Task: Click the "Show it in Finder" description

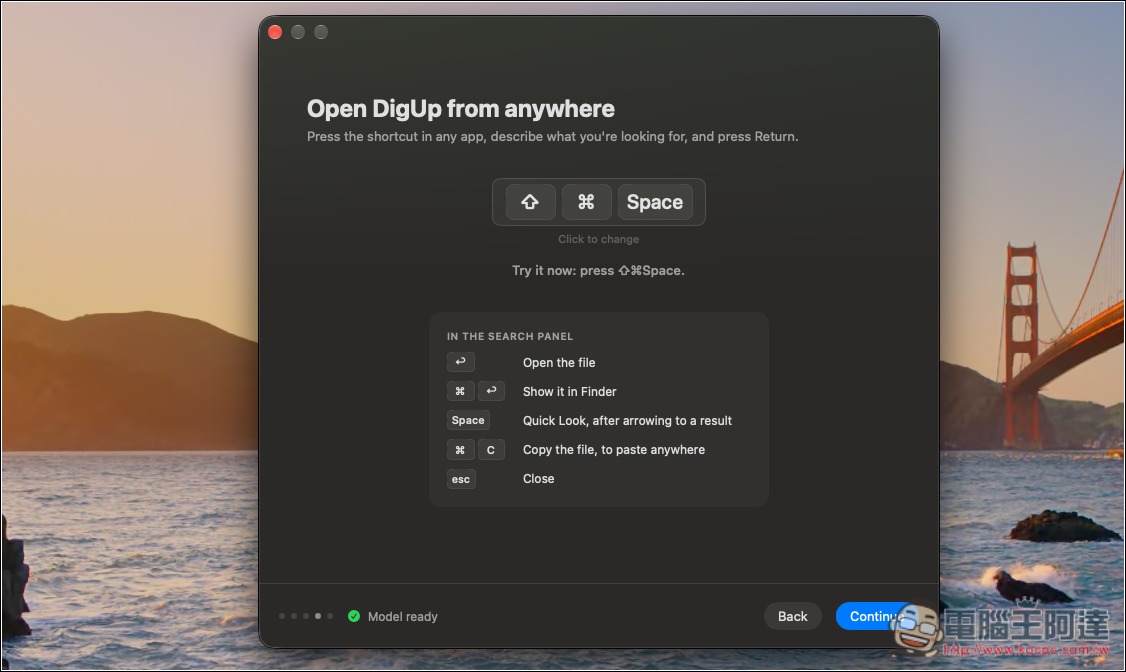Action: [569, 391]
